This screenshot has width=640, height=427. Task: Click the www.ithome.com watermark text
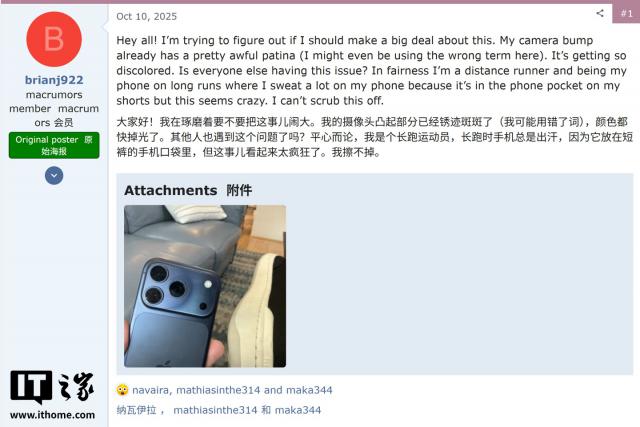point(52,415)
